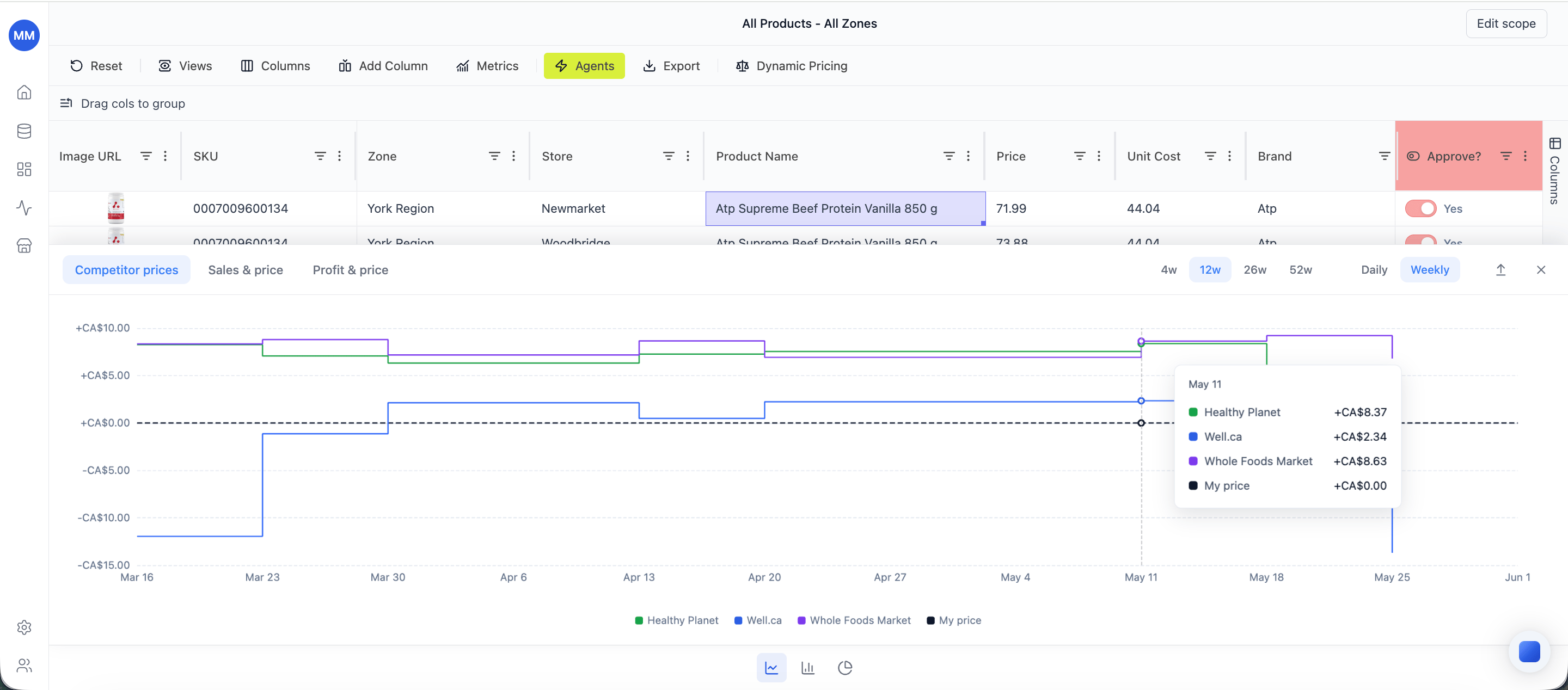
Task: Click unit cost 44.04 in Newmarket row
Action: [x=1143, y=209]
